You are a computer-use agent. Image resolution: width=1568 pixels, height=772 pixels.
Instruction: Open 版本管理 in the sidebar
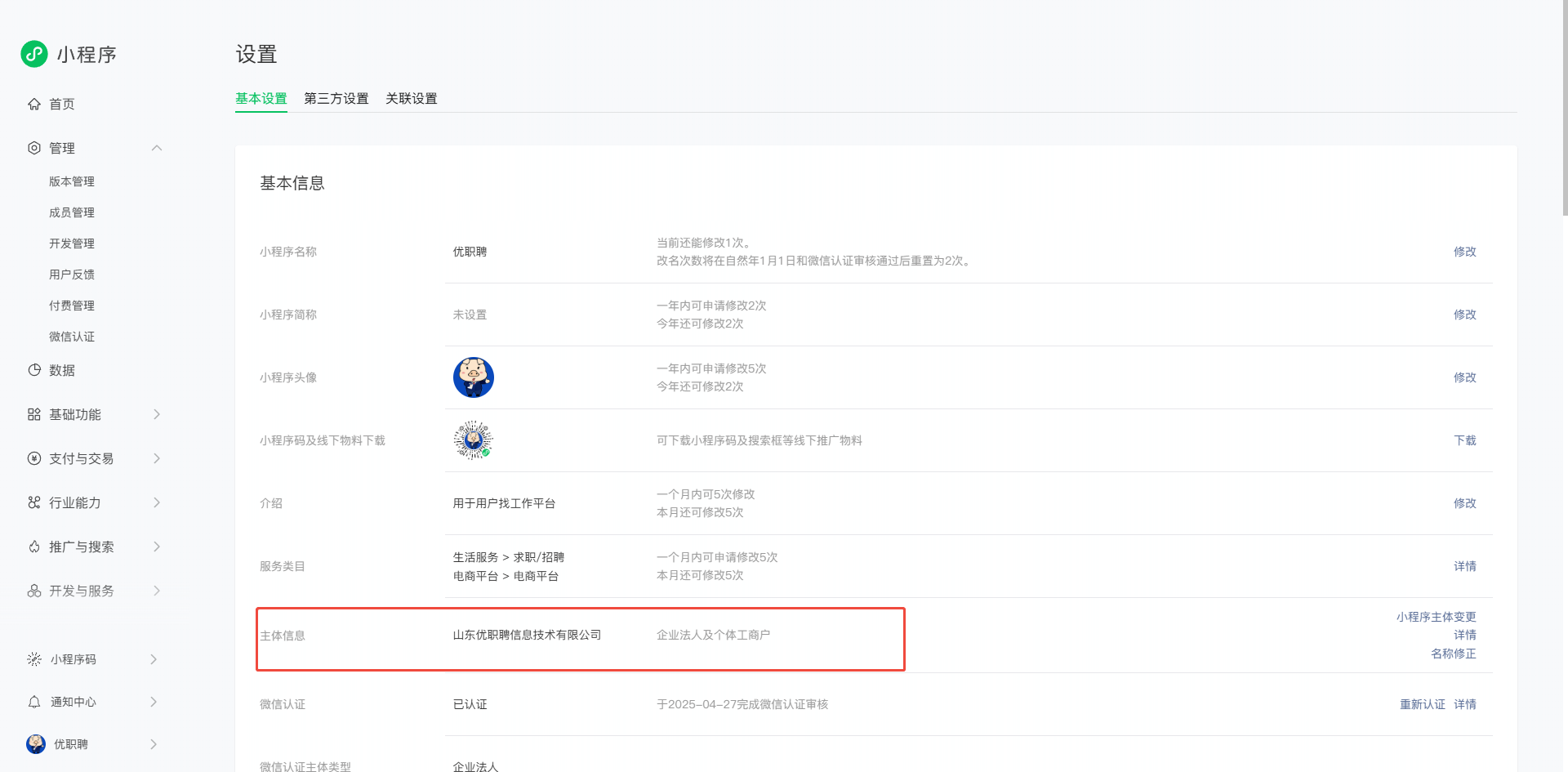coord(72,181)
